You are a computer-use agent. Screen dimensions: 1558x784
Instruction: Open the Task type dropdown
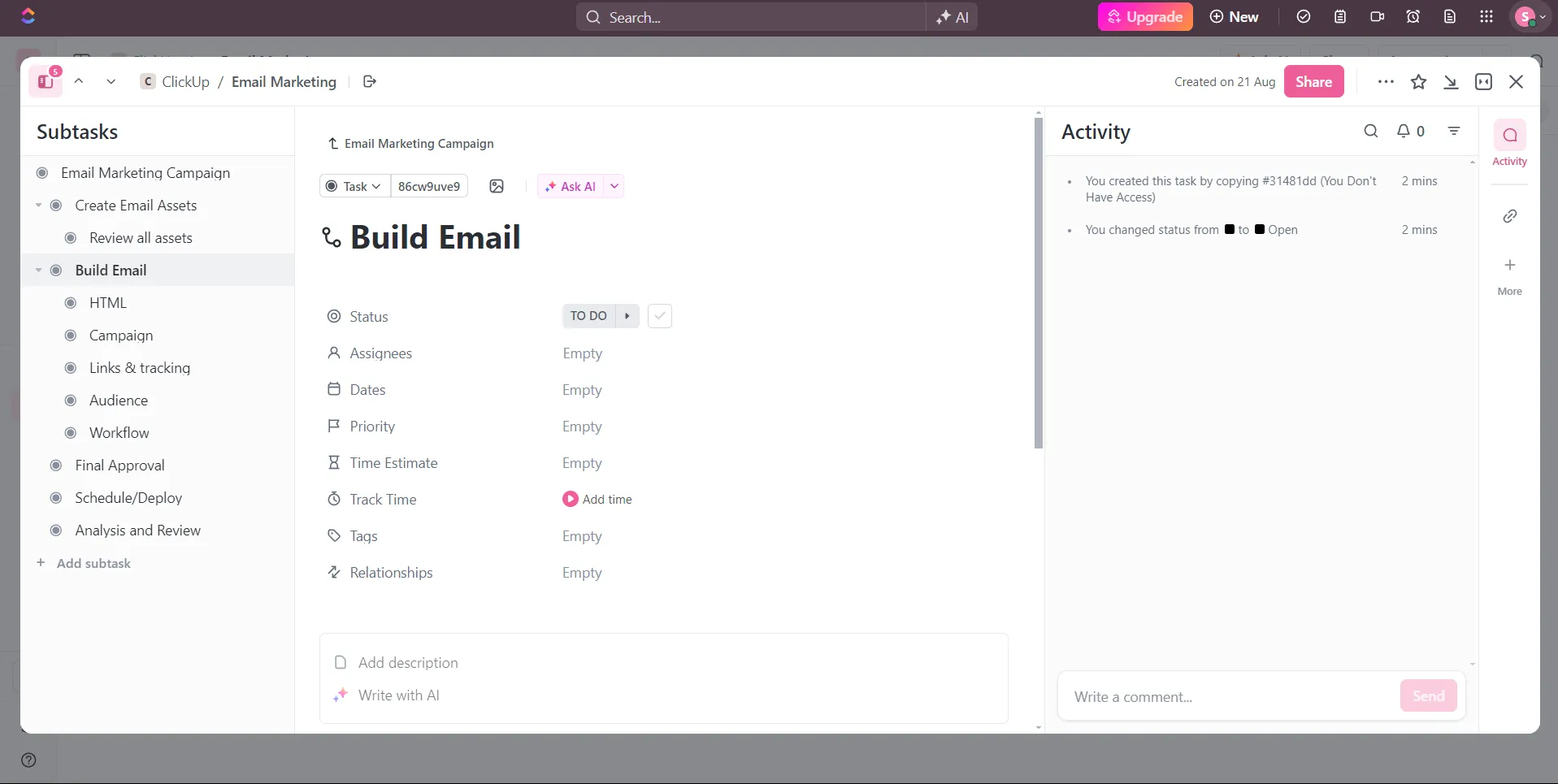[x=354, y=186]
